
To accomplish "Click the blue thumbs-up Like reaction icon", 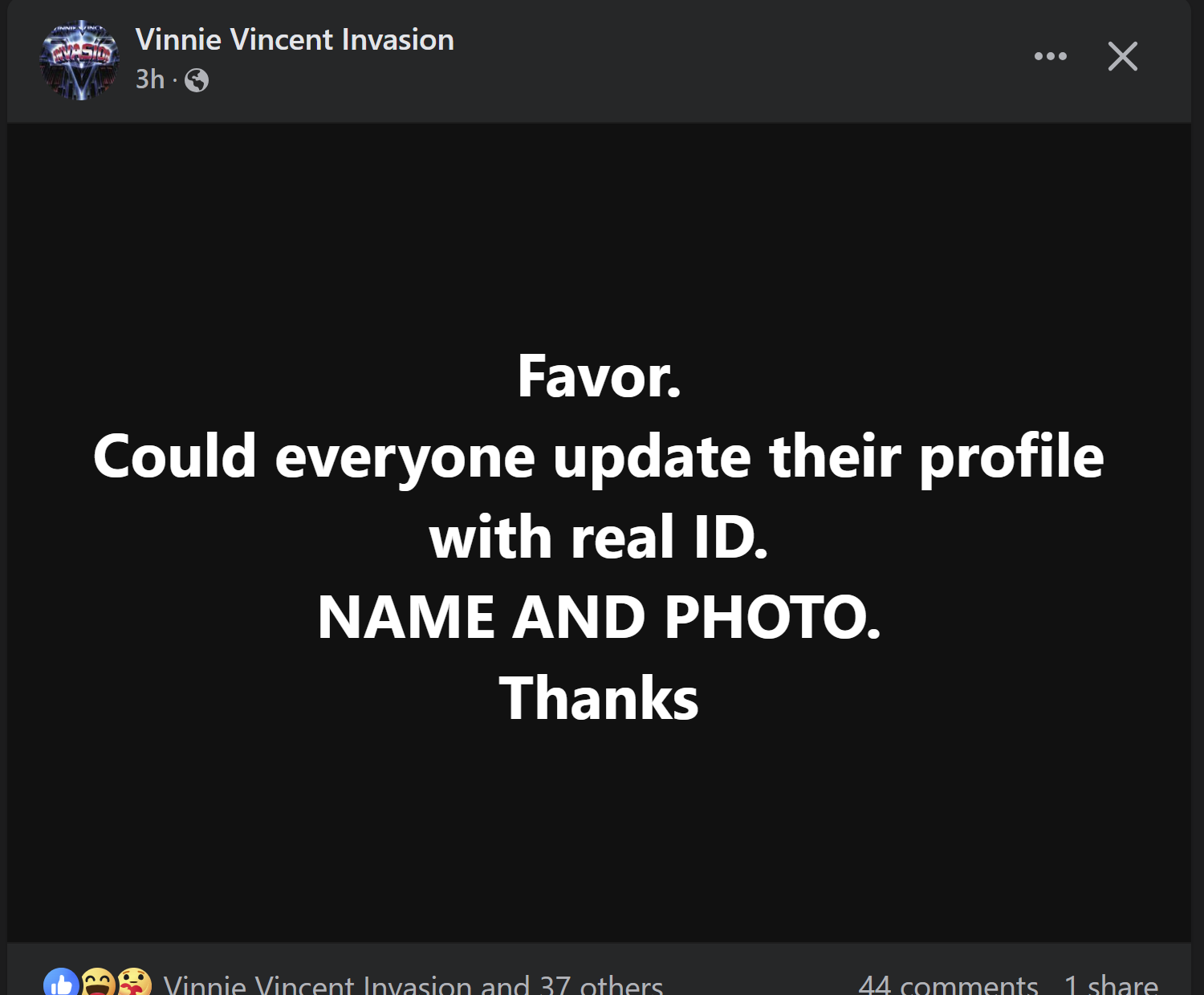I will point(61,985).
